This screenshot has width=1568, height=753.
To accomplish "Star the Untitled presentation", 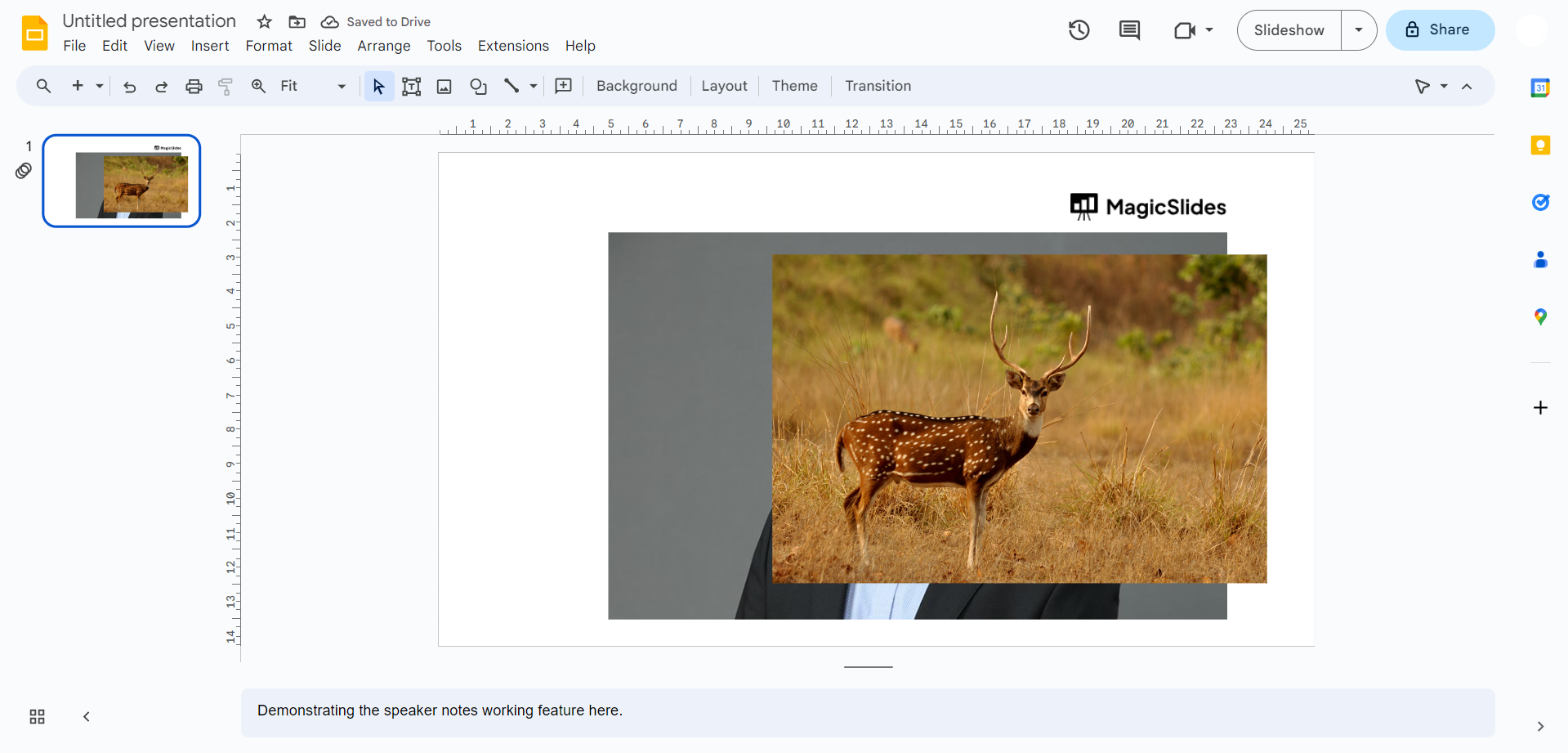I will pyautogui.click(x=264, y=22).
